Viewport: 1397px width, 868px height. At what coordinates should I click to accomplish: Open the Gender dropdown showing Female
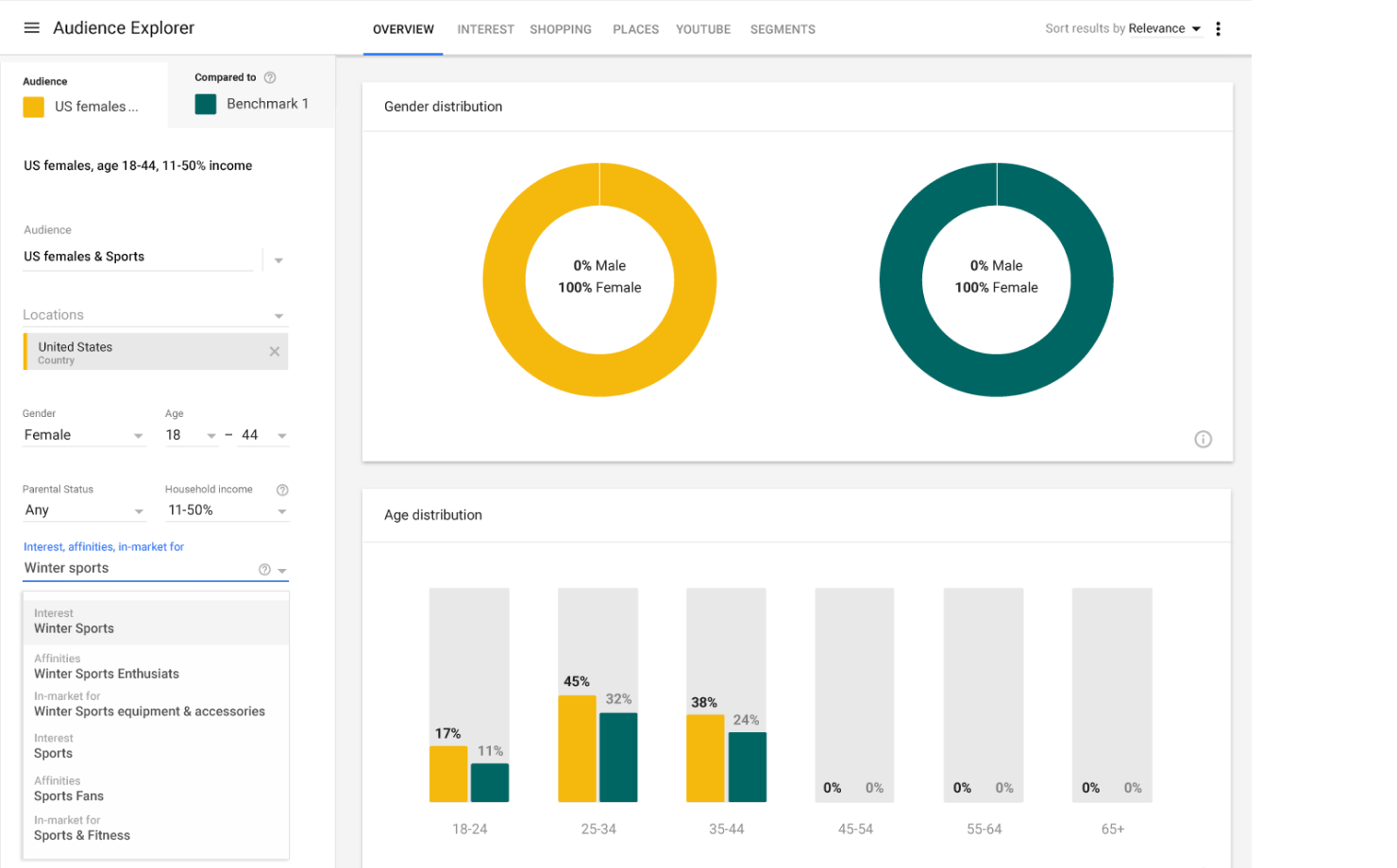83,435
